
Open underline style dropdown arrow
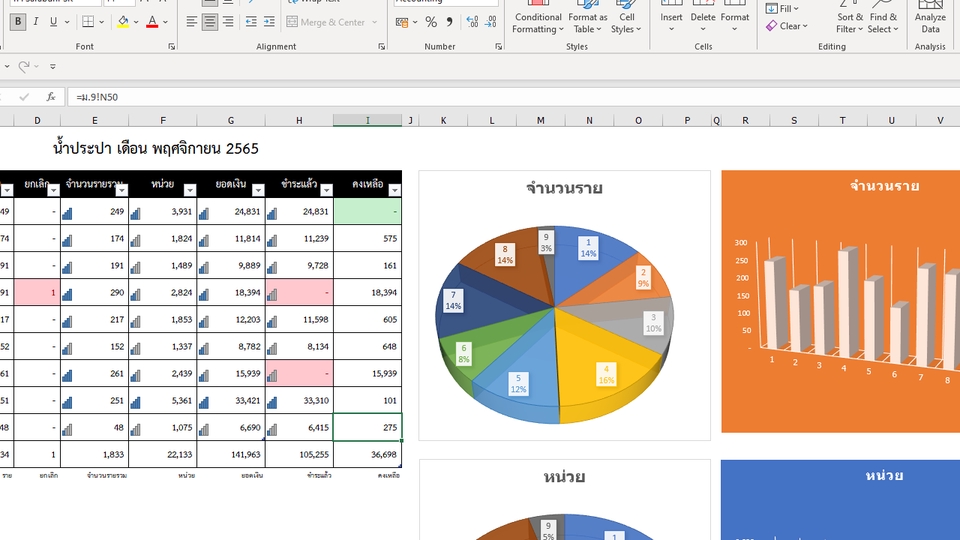(x=67, y=22)
